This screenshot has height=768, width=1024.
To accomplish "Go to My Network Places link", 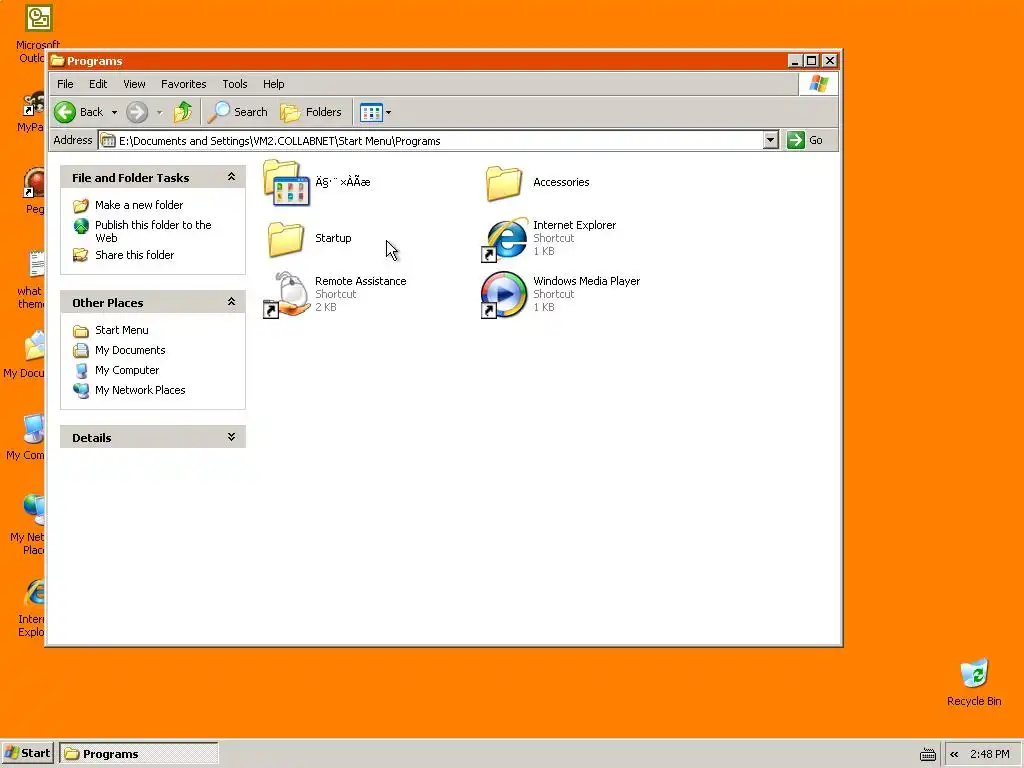I will point(140,390).
